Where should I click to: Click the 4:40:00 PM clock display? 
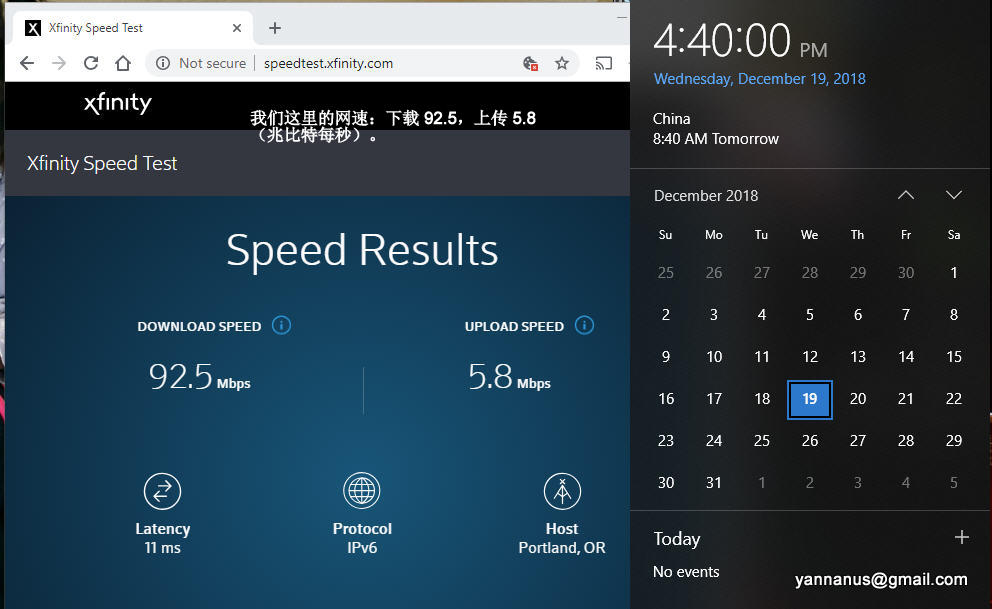(x=740, y=40)
